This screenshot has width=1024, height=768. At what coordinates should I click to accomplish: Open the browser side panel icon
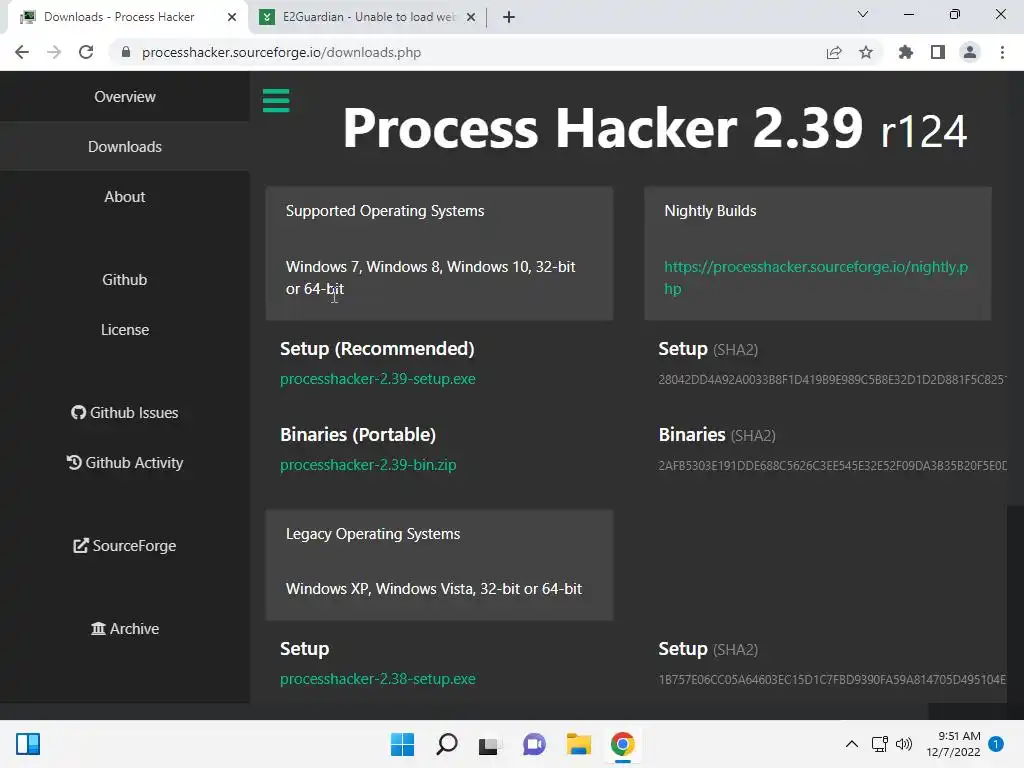click(938, 52)
